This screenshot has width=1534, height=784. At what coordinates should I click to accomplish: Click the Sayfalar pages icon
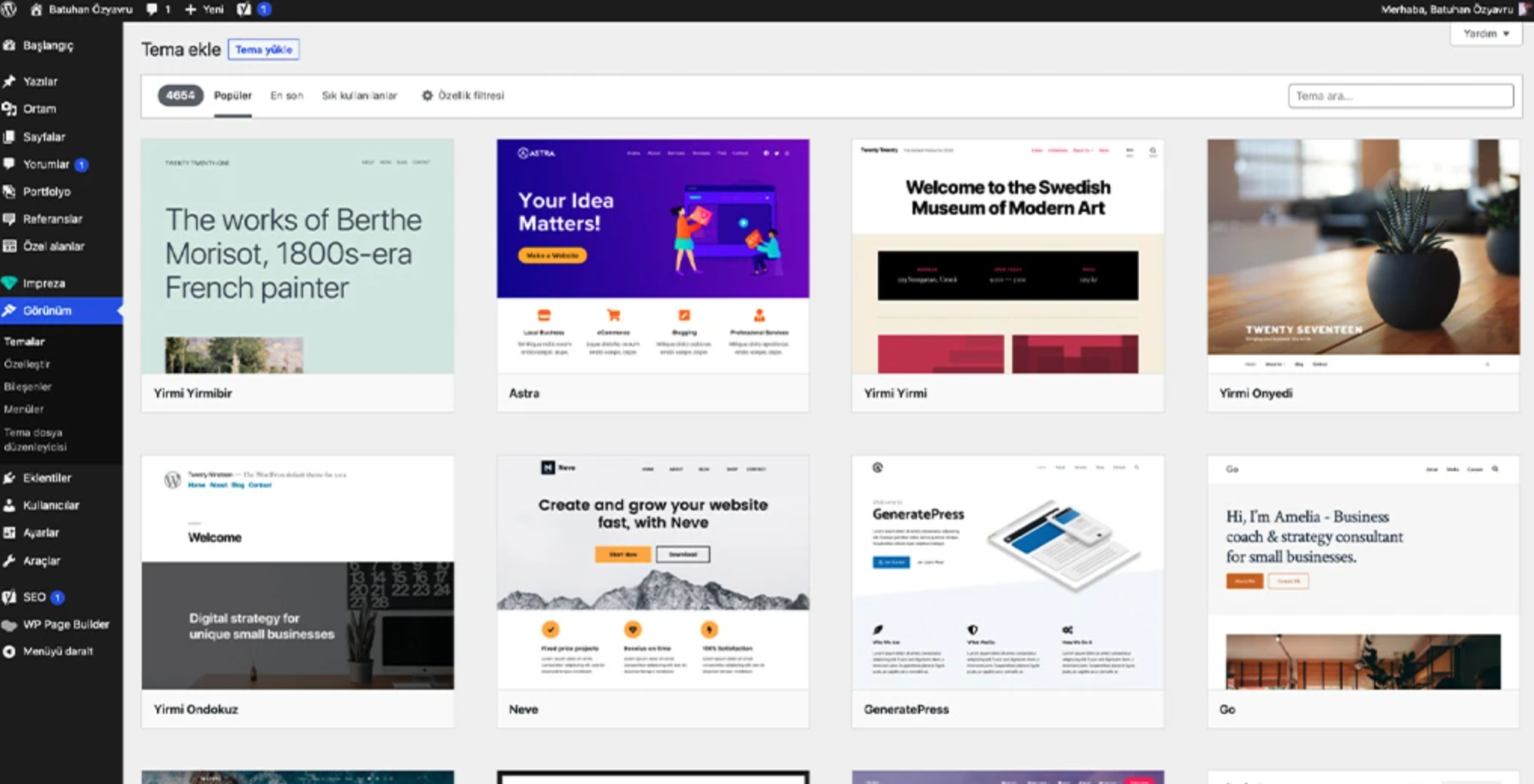click(9, 137)
